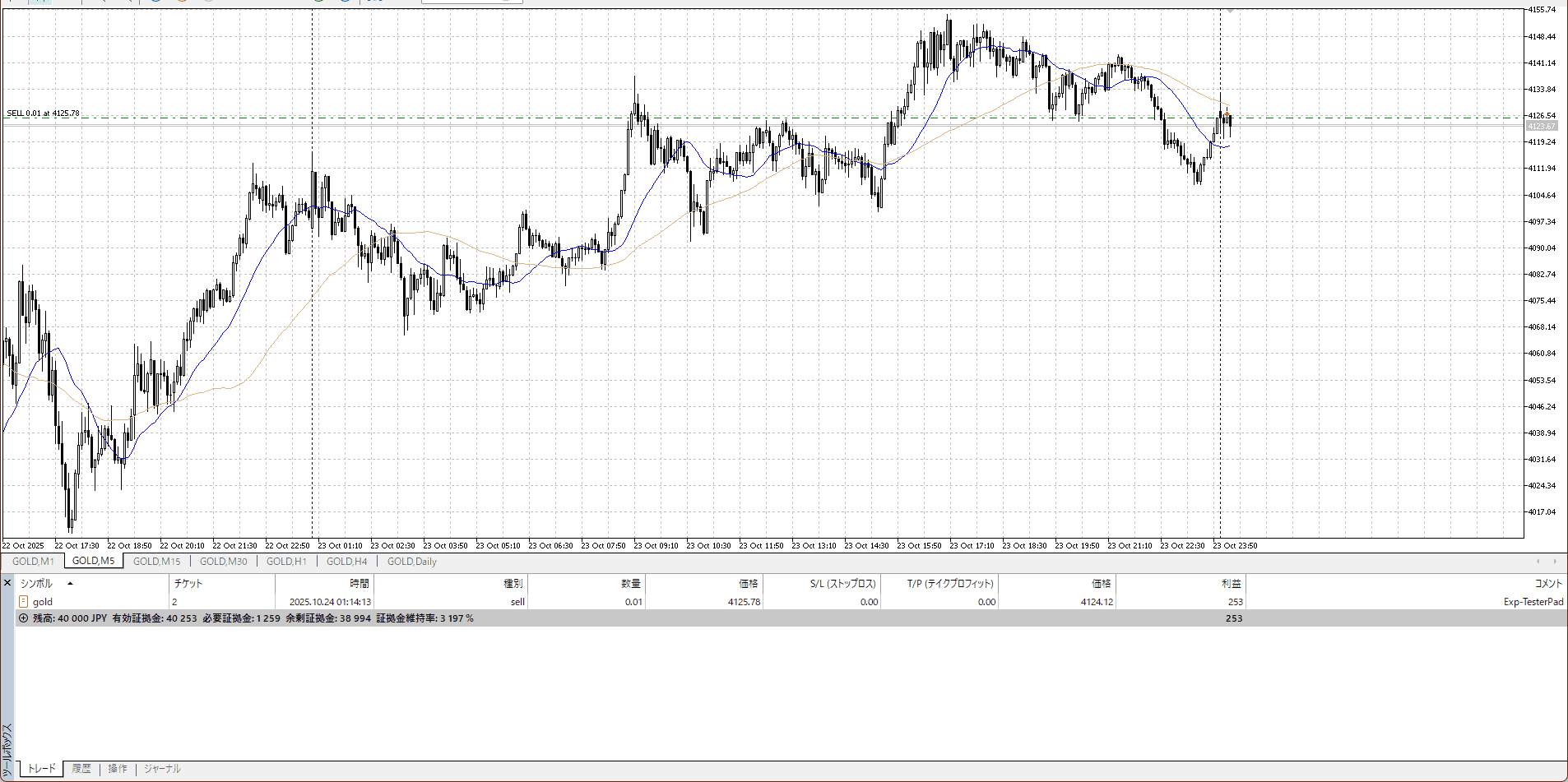
Task: Switch to the GOLD,M1 chart tab
Action: 33,562
